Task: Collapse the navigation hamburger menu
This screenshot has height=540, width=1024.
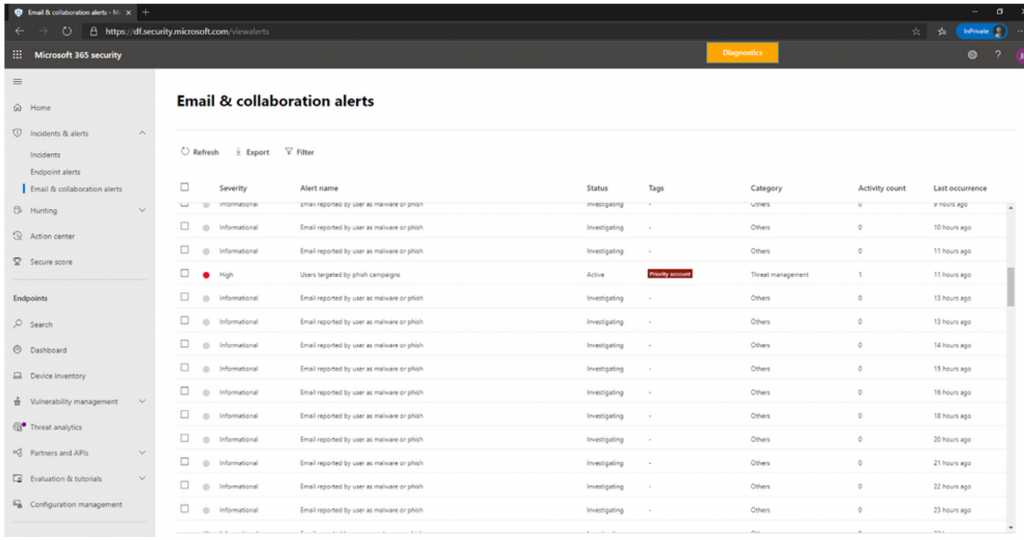Action: (17, 82)
